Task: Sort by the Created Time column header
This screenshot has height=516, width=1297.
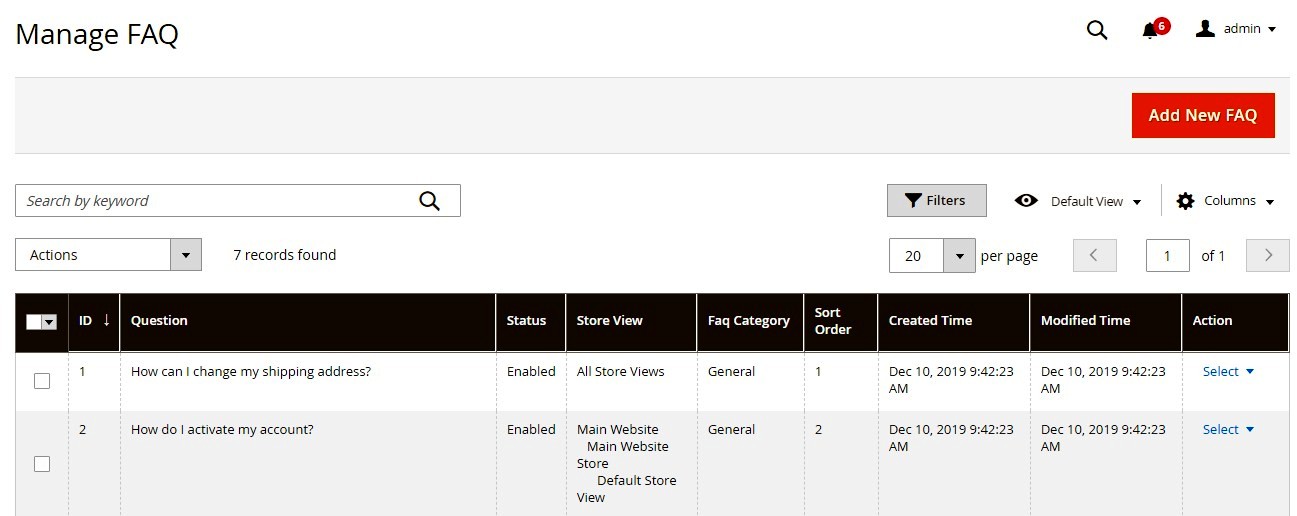Action: pos(930,321)
